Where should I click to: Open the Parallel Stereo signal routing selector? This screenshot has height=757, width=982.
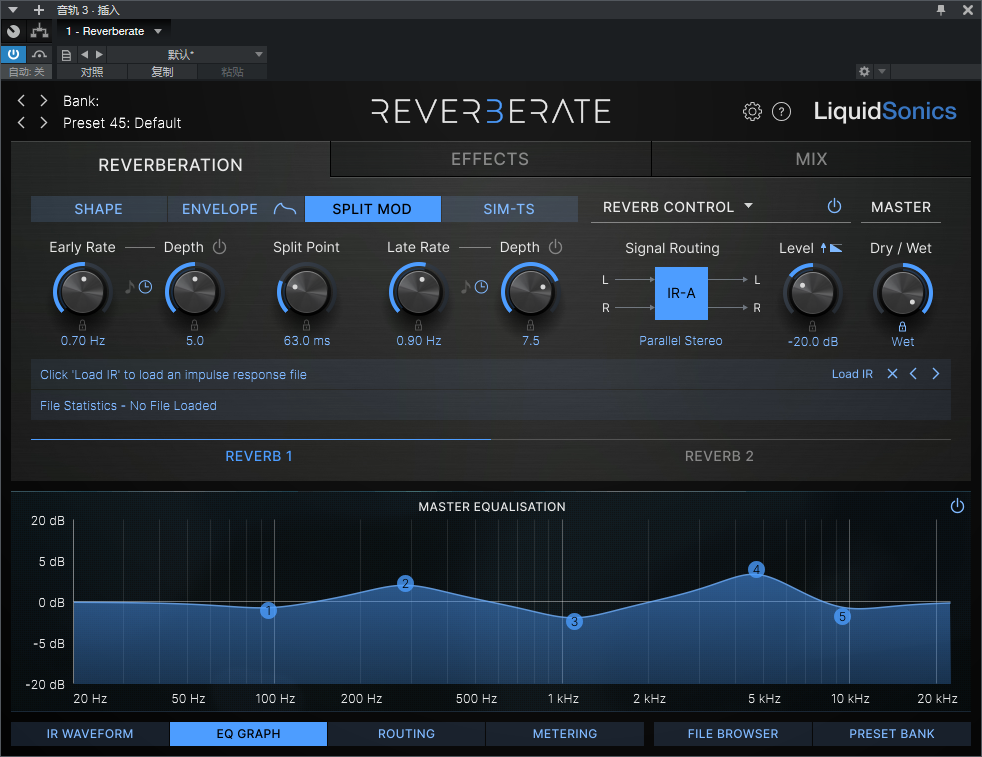681,341
